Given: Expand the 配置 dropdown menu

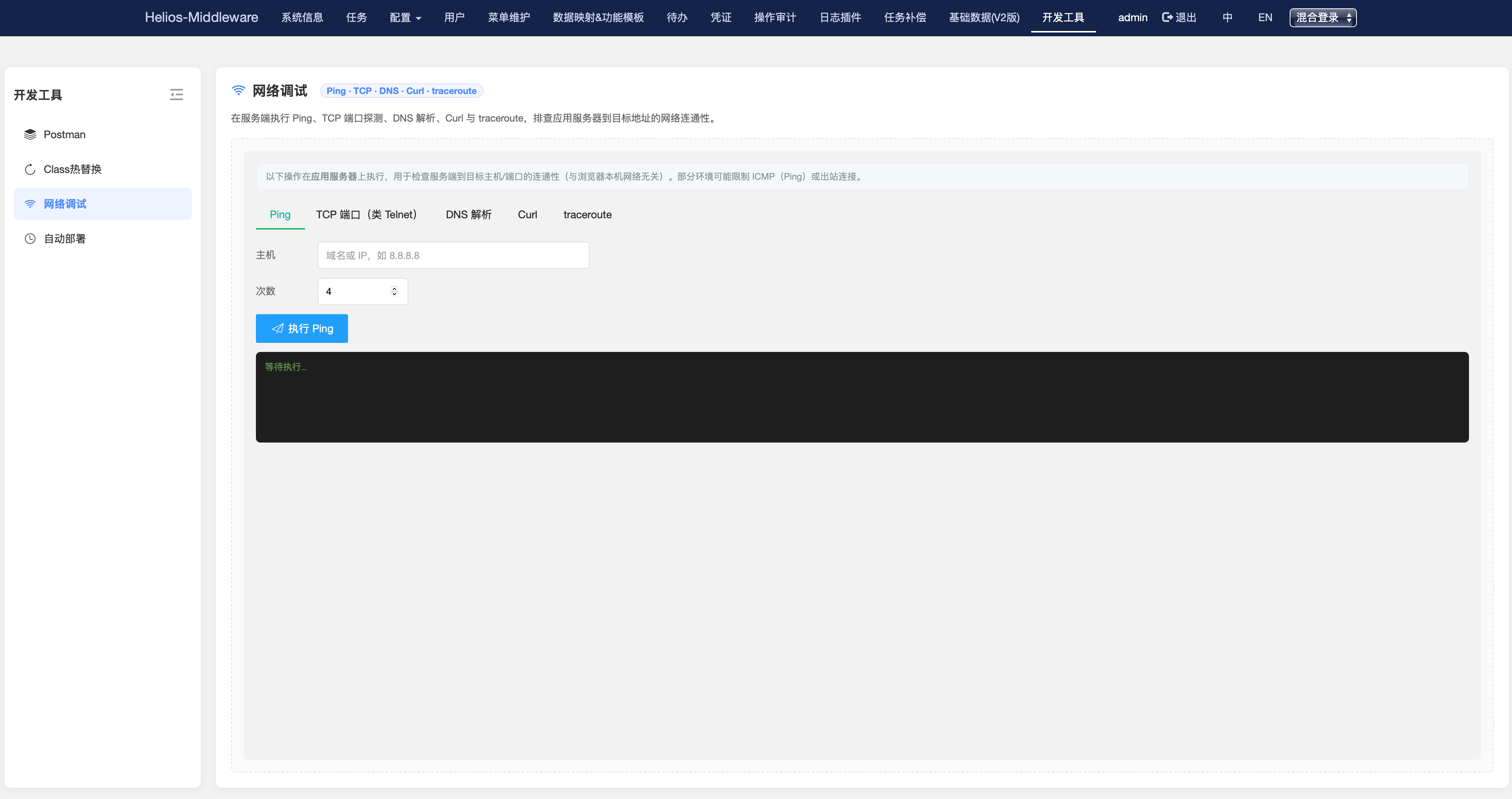Looking at the screenshot, I should (x=405, y=18).
